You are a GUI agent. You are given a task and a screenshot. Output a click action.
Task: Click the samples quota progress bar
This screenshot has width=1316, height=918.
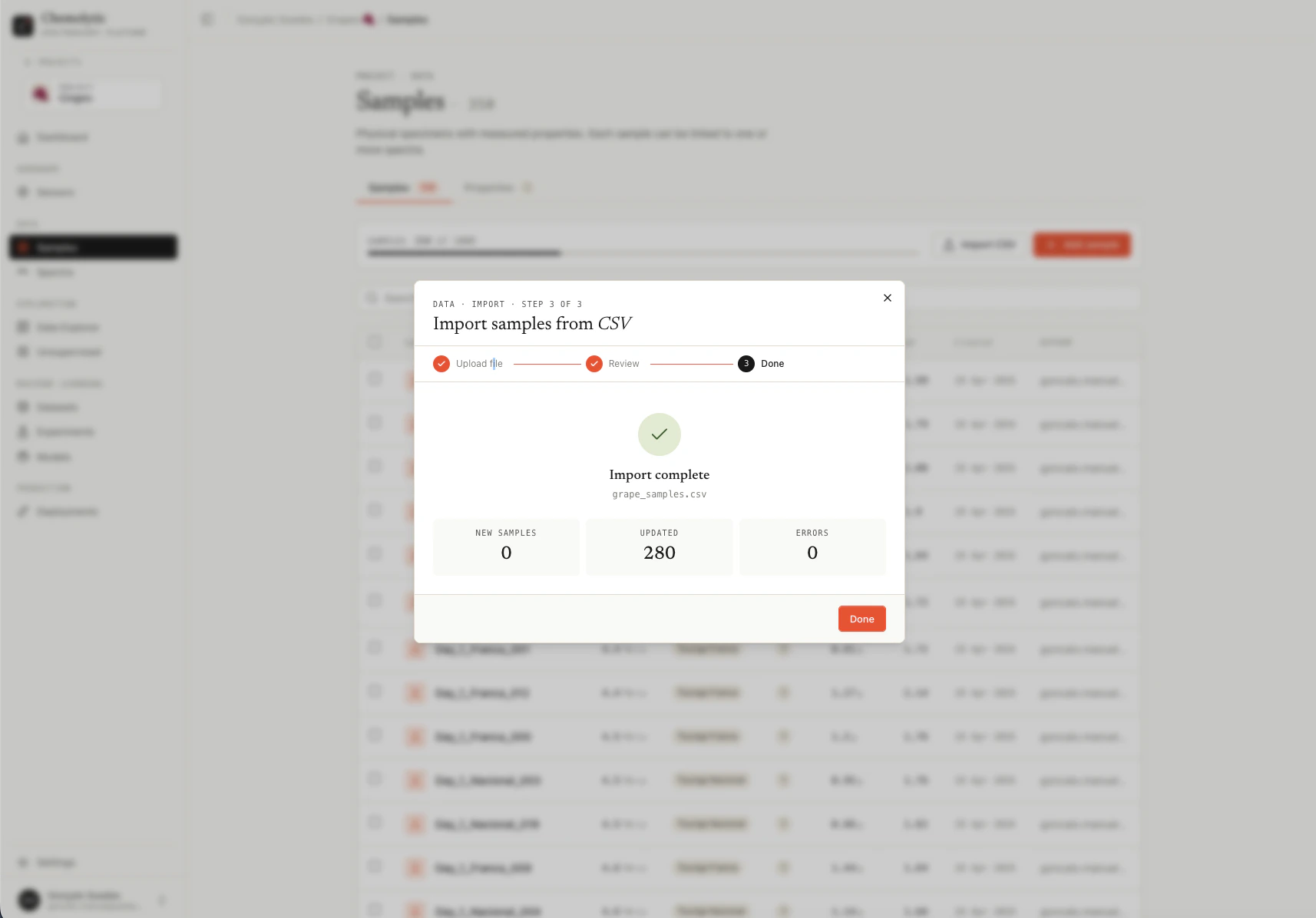(643, 253)
